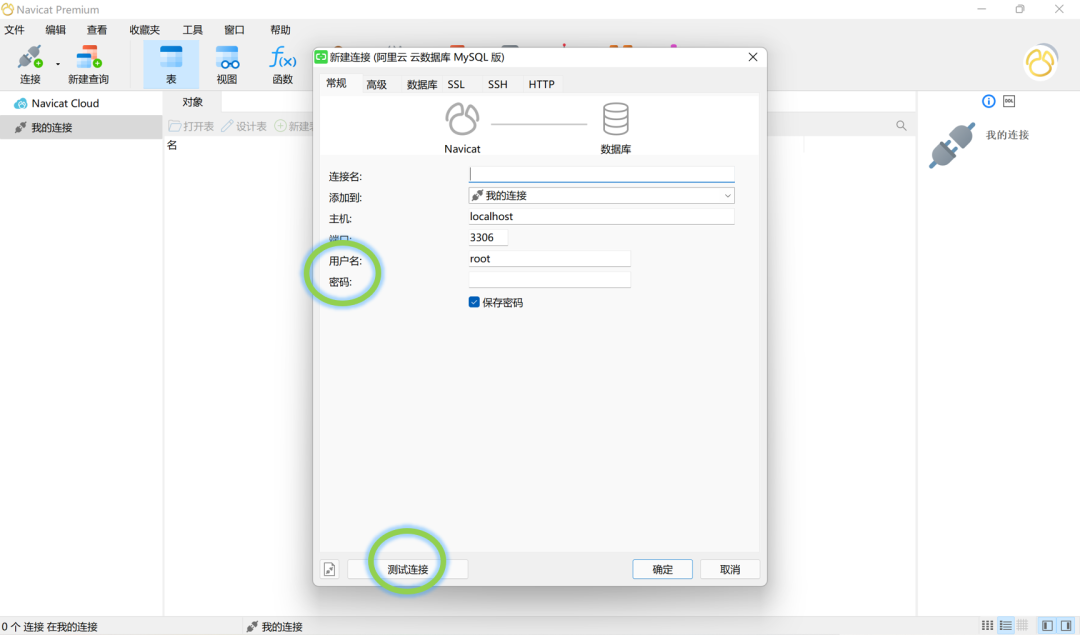1080x635 pixels.
Task: Toggle the 保存密码 checkbox
Action: tap(474, 302)
